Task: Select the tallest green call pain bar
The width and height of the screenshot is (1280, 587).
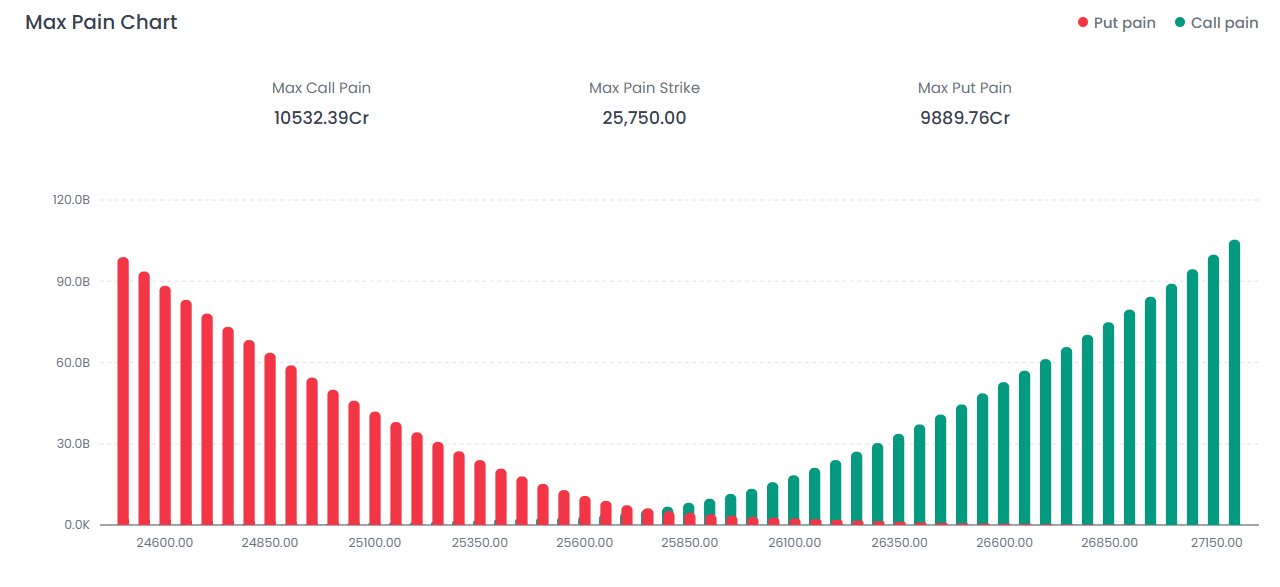Action: tap(1234, 382)
